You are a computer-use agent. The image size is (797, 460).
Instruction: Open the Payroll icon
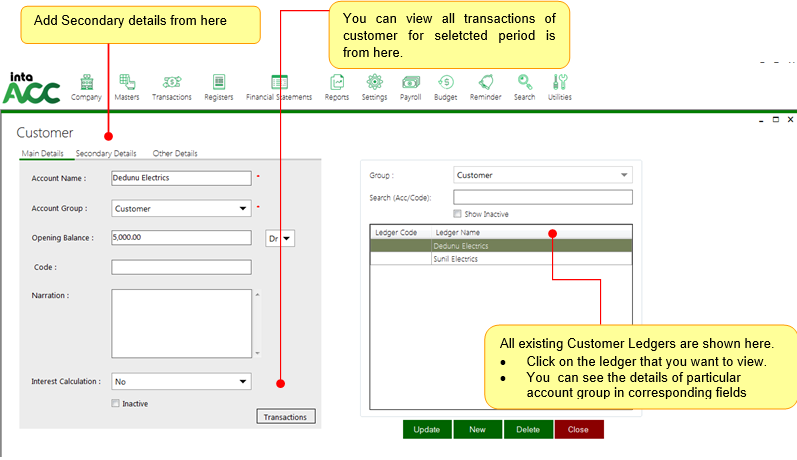point(410,83)
